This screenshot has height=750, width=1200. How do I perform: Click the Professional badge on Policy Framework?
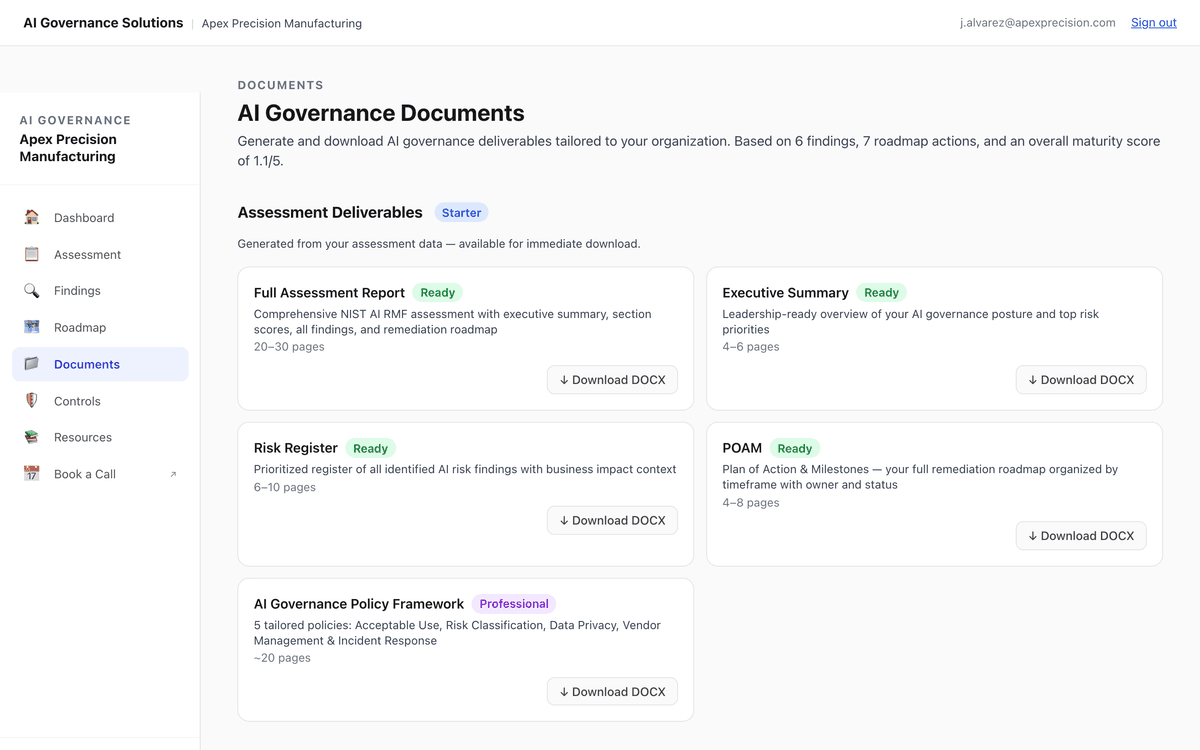(514, 604)
